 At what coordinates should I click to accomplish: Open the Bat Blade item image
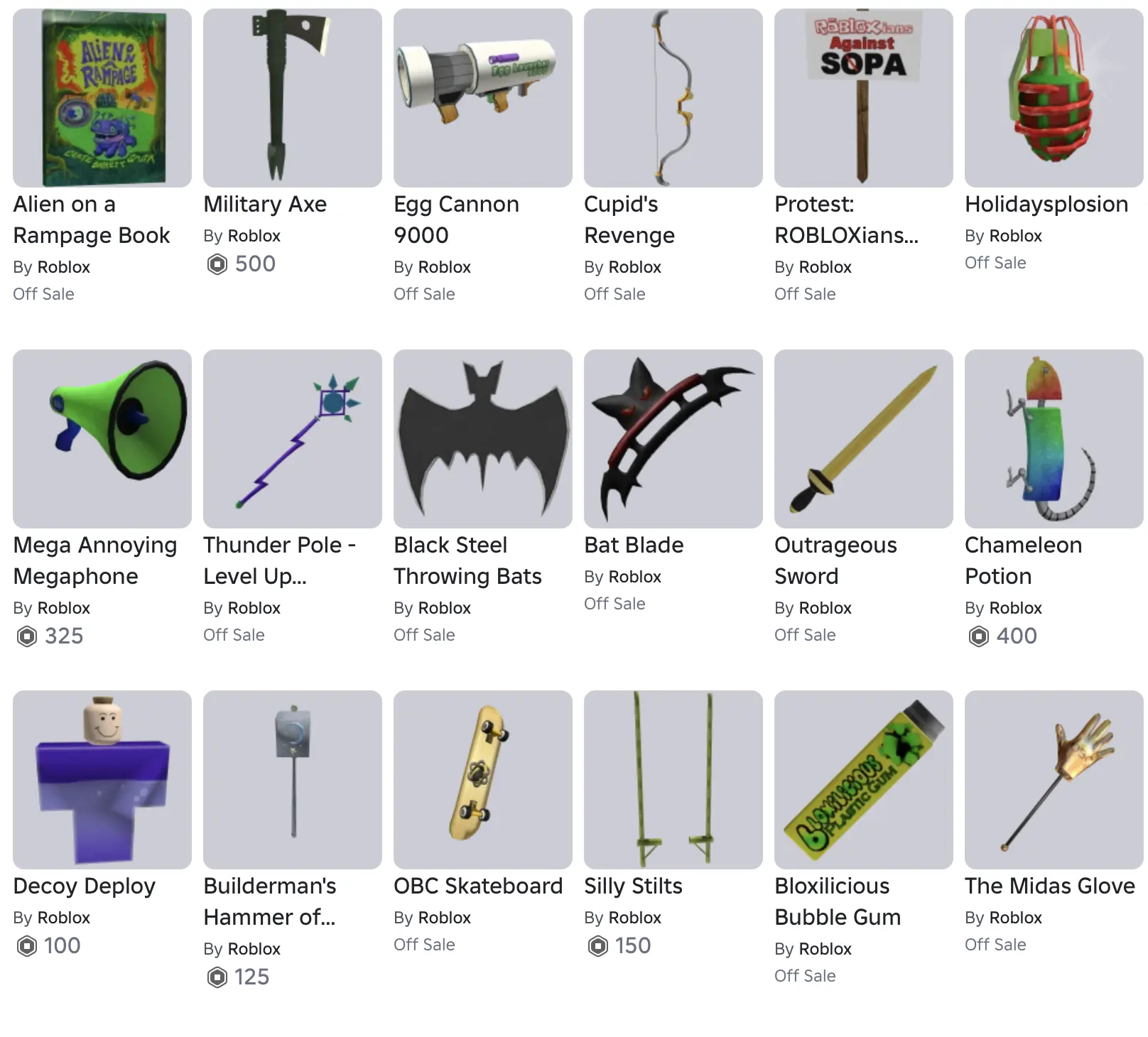point(673,439)
